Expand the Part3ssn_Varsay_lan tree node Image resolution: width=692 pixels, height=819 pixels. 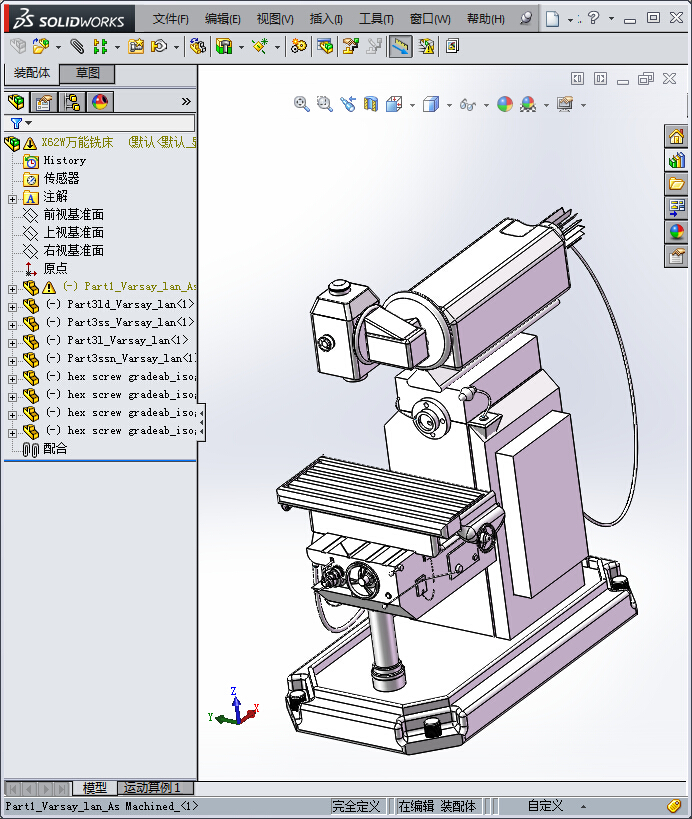coord(13,361)
